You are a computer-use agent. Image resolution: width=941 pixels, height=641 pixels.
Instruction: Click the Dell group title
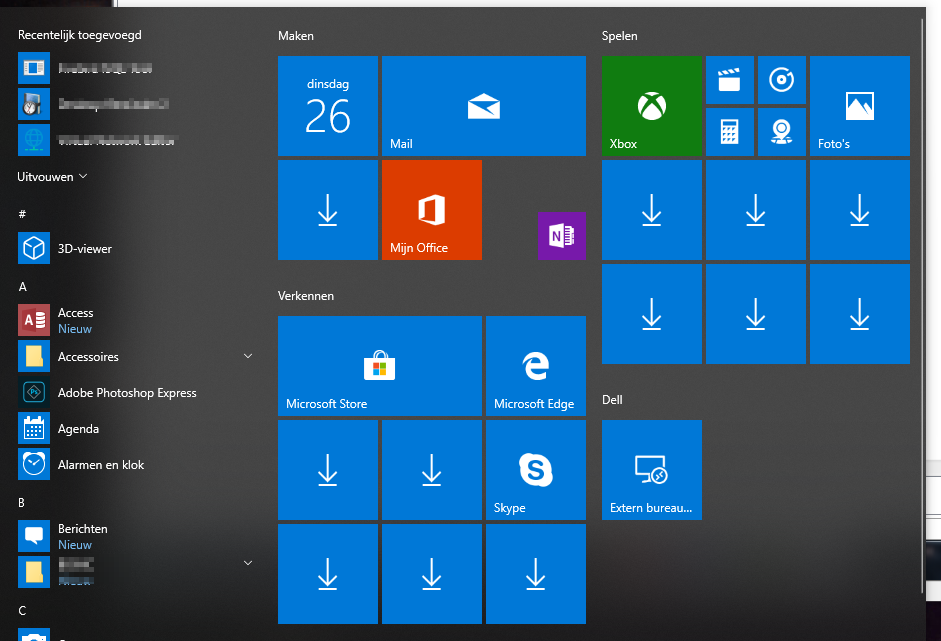(x=612, y=400)
